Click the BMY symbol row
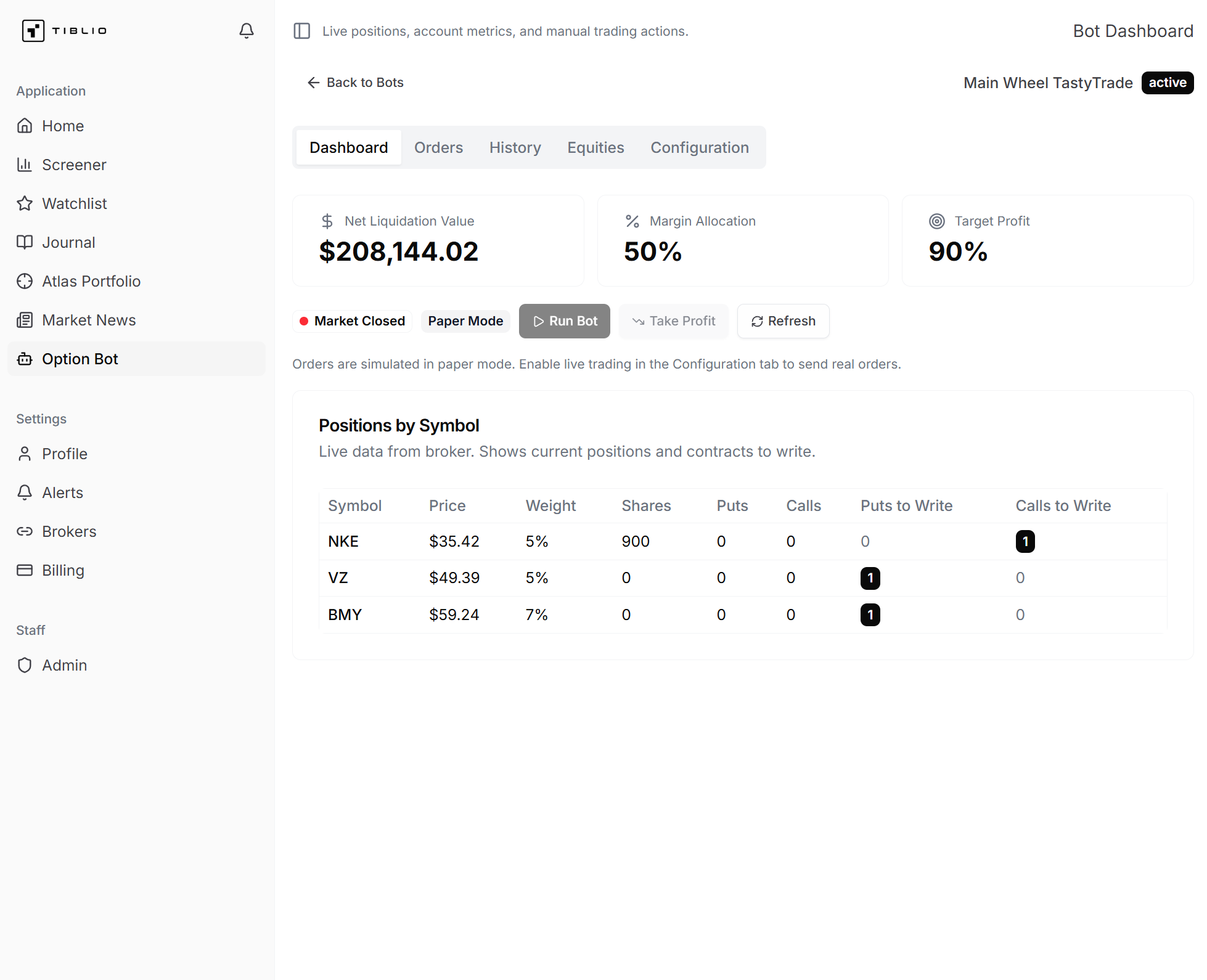Image resolution: width=1207 pixels, height=980 pixels. click(345, 615)
